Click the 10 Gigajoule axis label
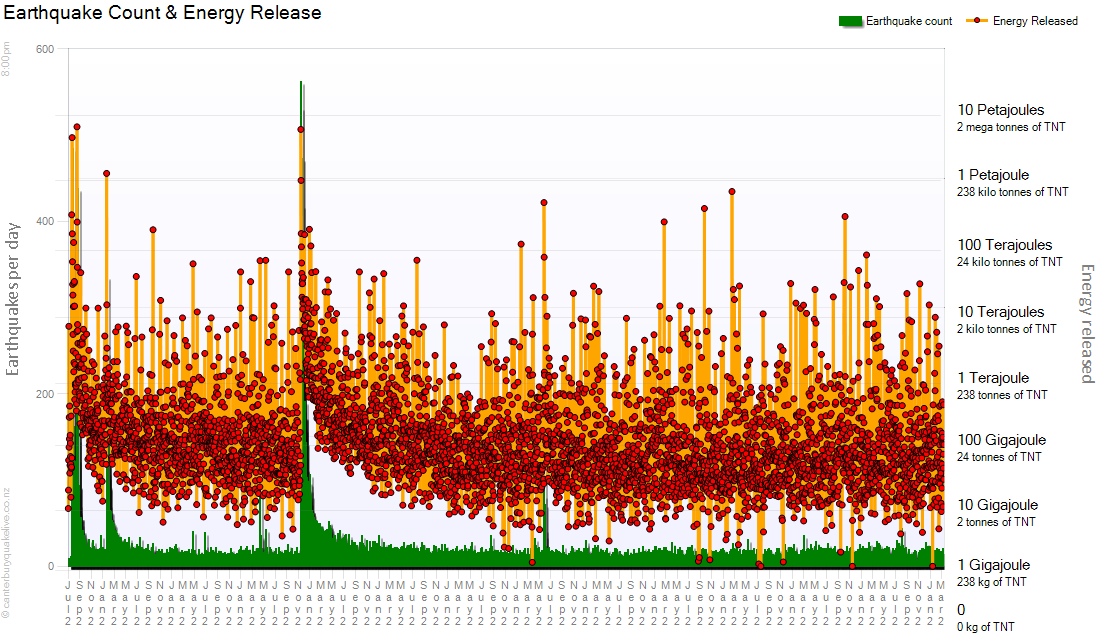 pos(997,505)
